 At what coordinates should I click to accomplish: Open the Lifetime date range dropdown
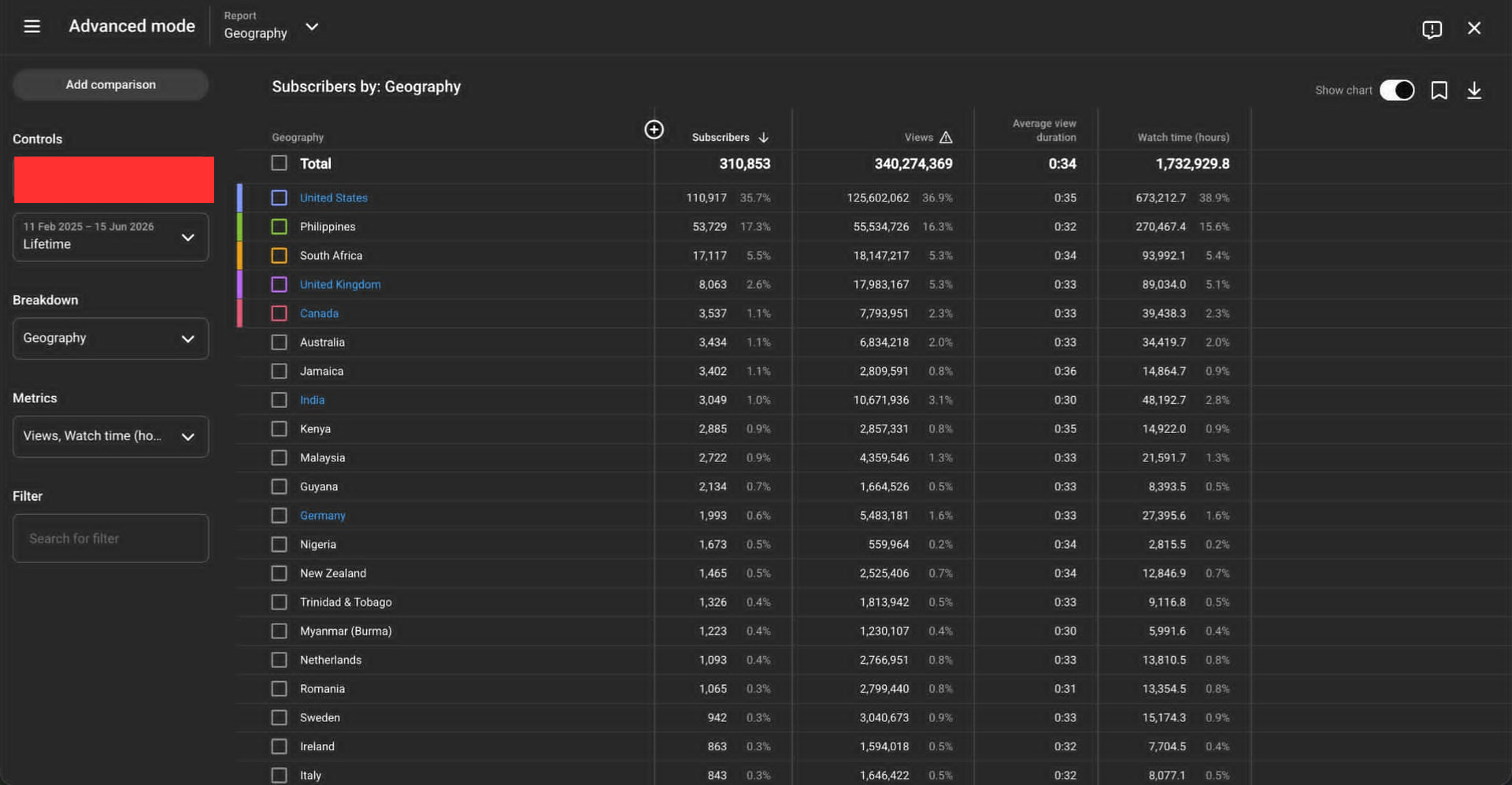110,236
